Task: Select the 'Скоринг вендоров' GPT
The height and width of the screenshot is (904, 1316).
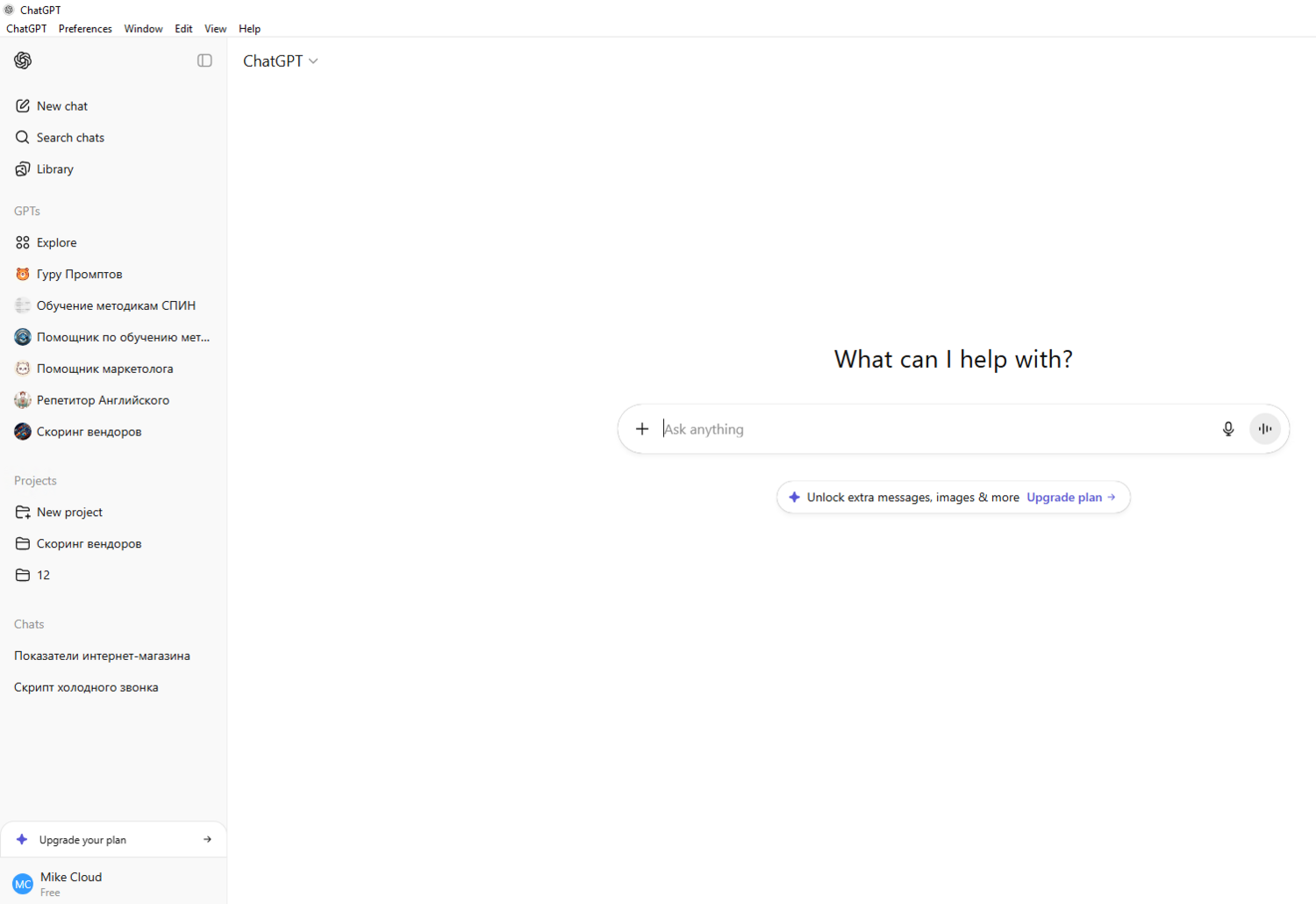Action: (x=89, y=431)
